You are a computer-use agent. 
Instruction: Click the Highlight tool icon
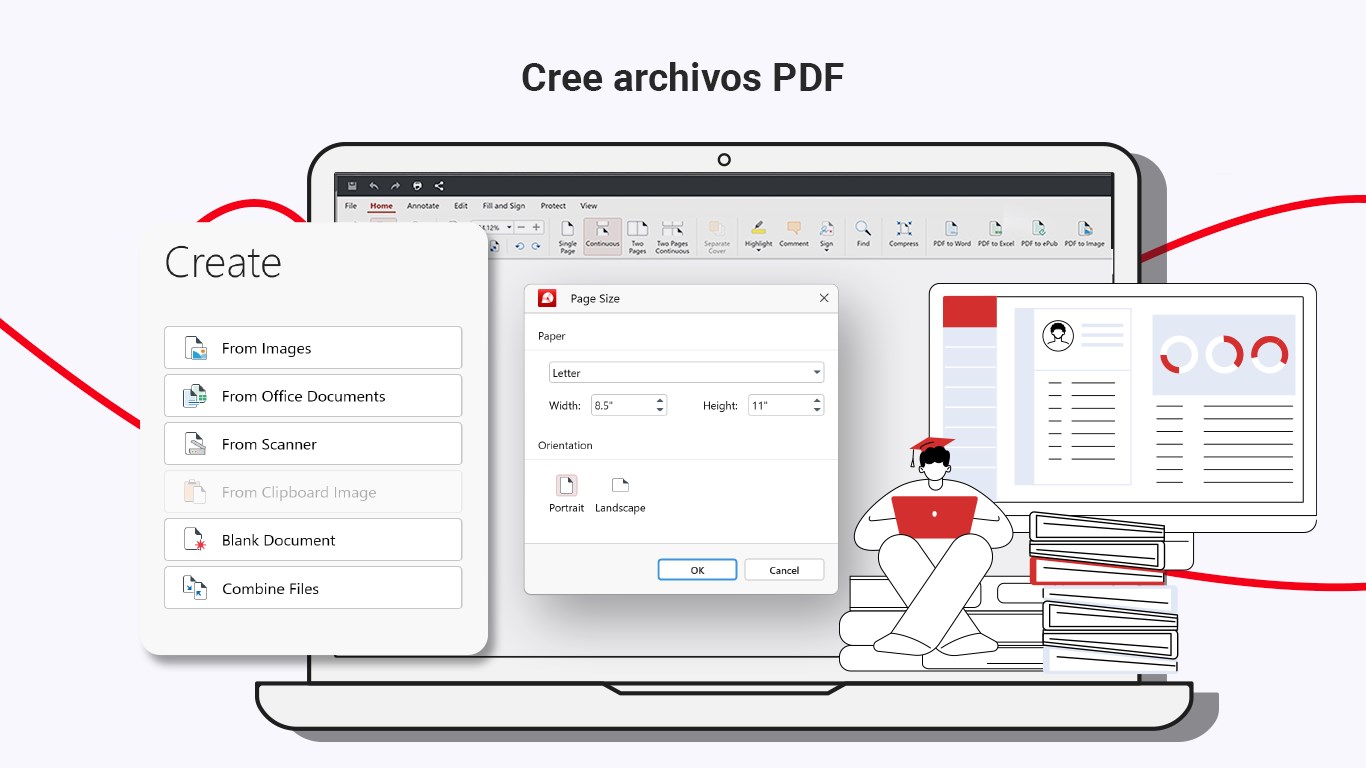coord(759,229)
